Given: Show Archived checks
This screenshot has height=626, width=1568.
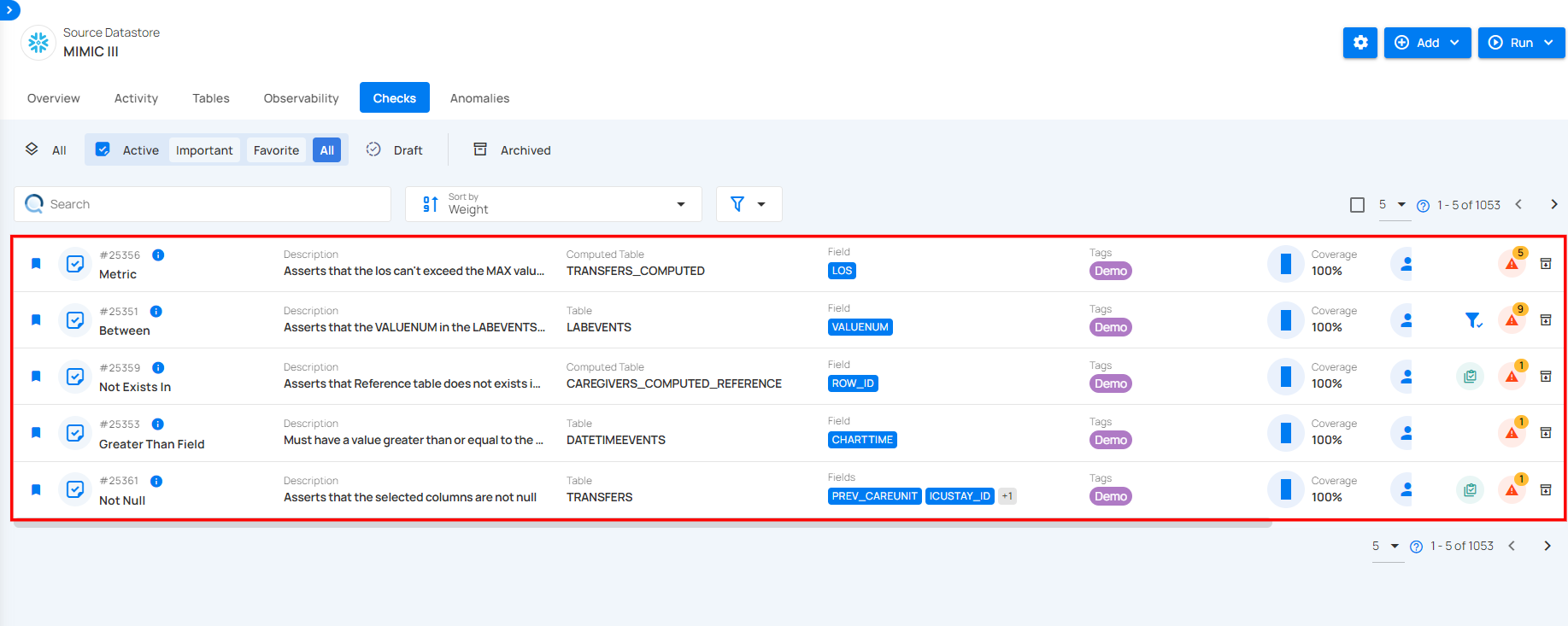Looking at the screenshot, I should click(x=513, y=149).
